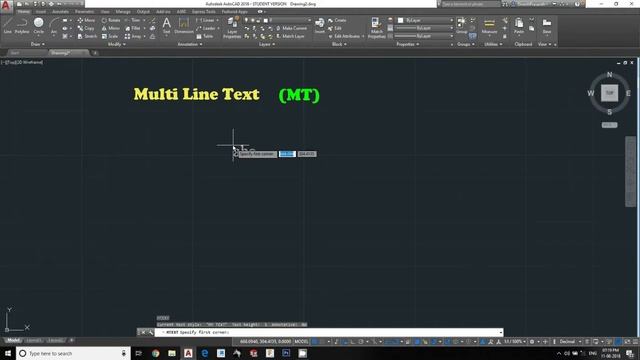Image resolution: width=640 pixels, height=360 pixels.
Task: Click the Mirror tool
Action: 111,28
